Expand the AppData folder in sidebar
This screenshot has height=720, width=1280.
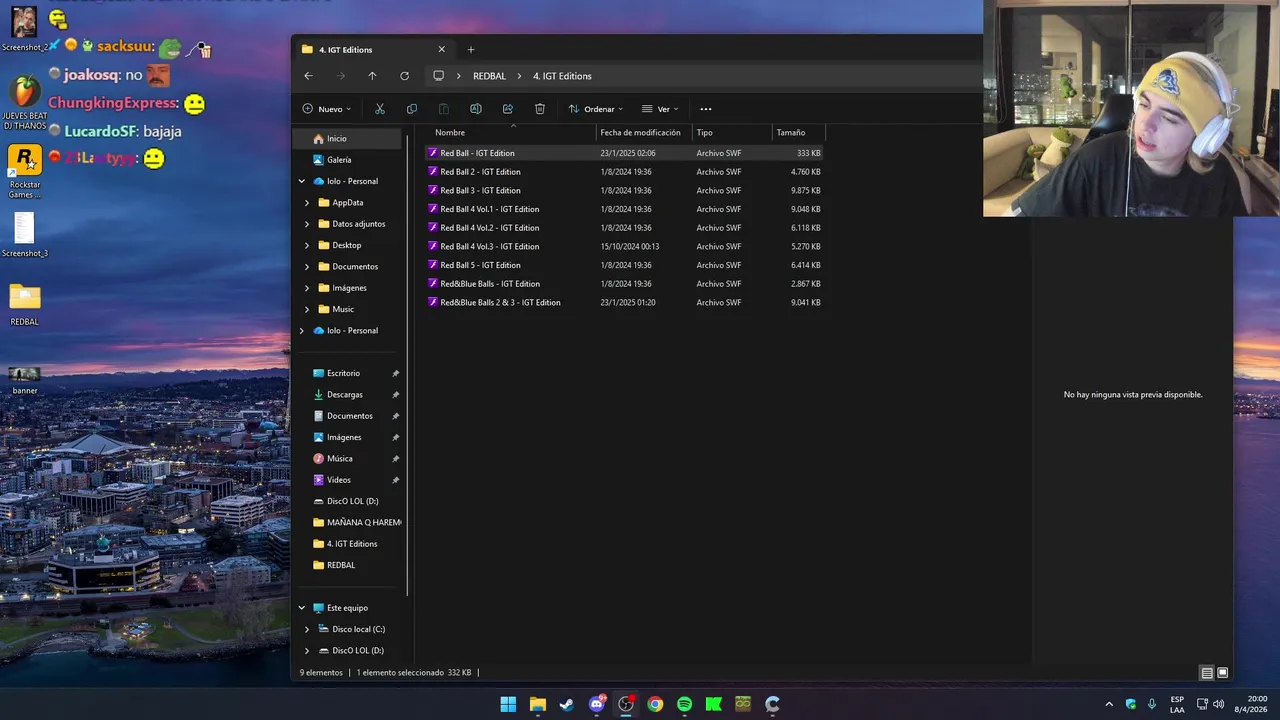point(307,202)
